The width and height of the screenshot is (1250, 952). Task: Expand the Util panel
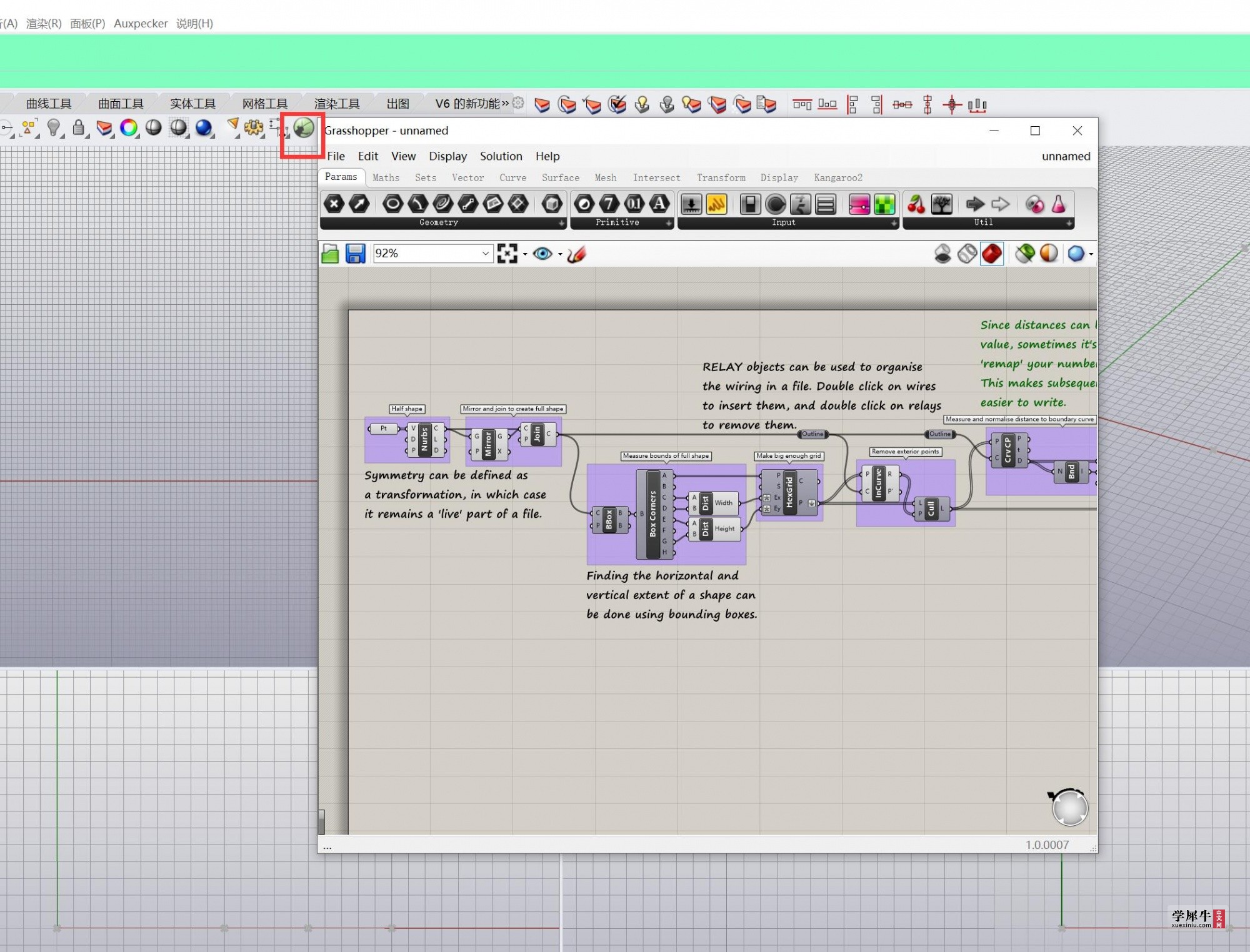click(1069, 223)
